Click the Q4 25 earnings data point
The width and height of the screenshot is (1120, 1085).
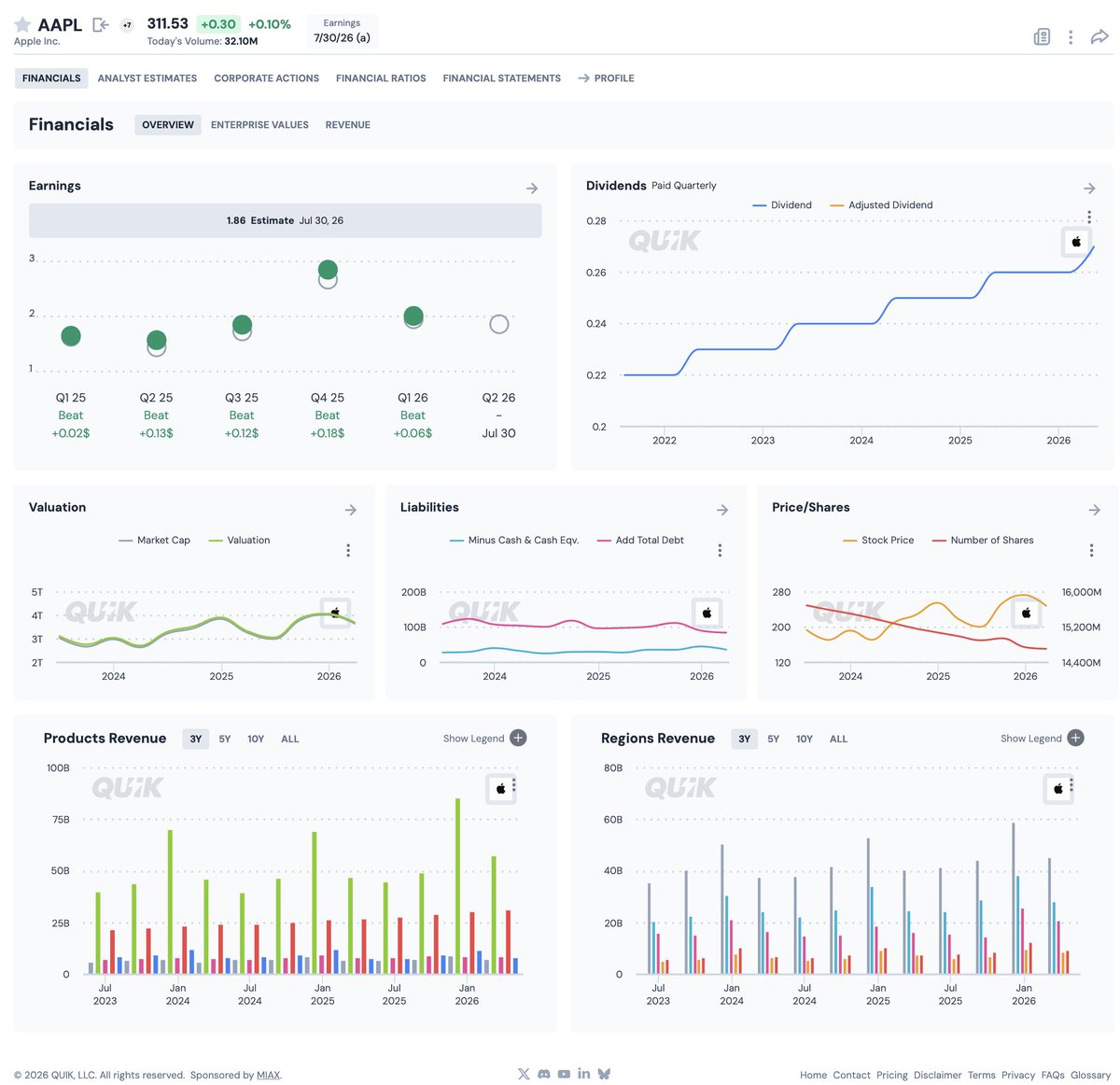point(328,270)
